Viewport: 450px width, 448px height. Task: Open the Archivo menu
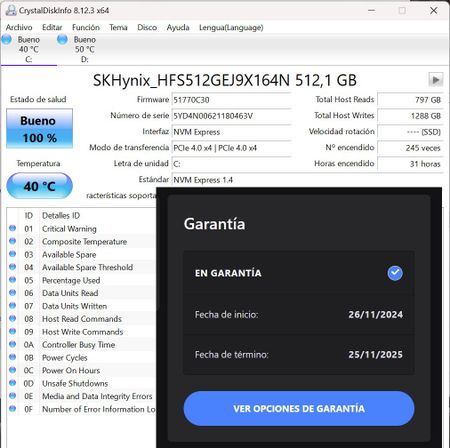click(19, 27)
